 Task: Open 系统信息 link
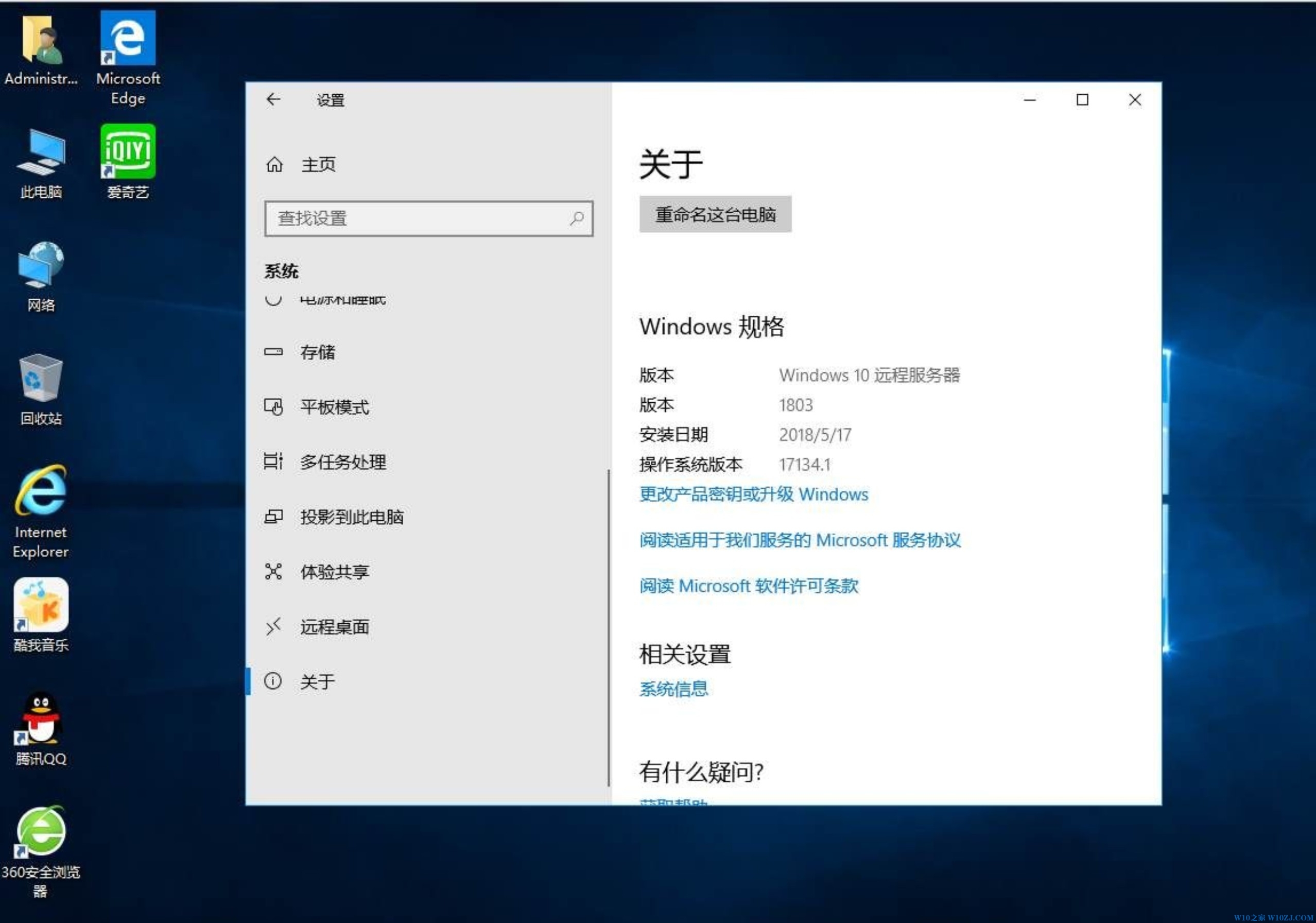(x=673, y=689)
